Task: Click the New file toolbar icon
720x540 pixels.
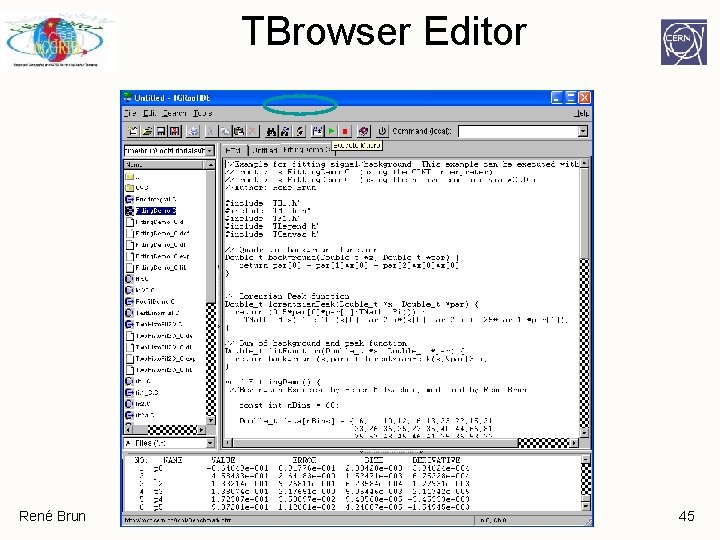Action: click(133, 131)
